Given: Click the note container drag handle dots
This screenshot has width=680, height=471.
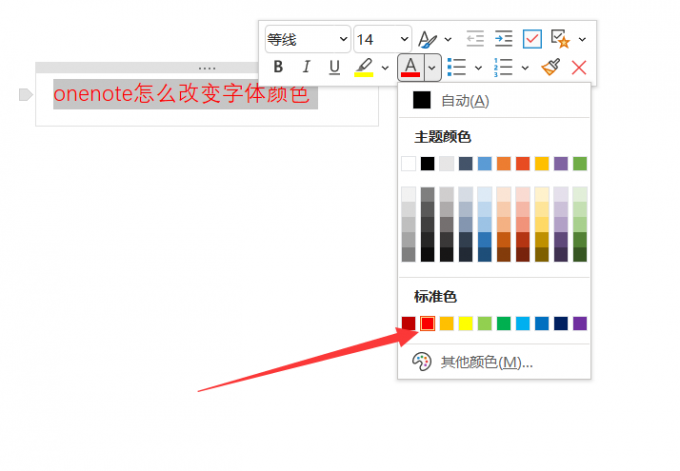Looking at the screenshot, I should (x=207, y=68).
